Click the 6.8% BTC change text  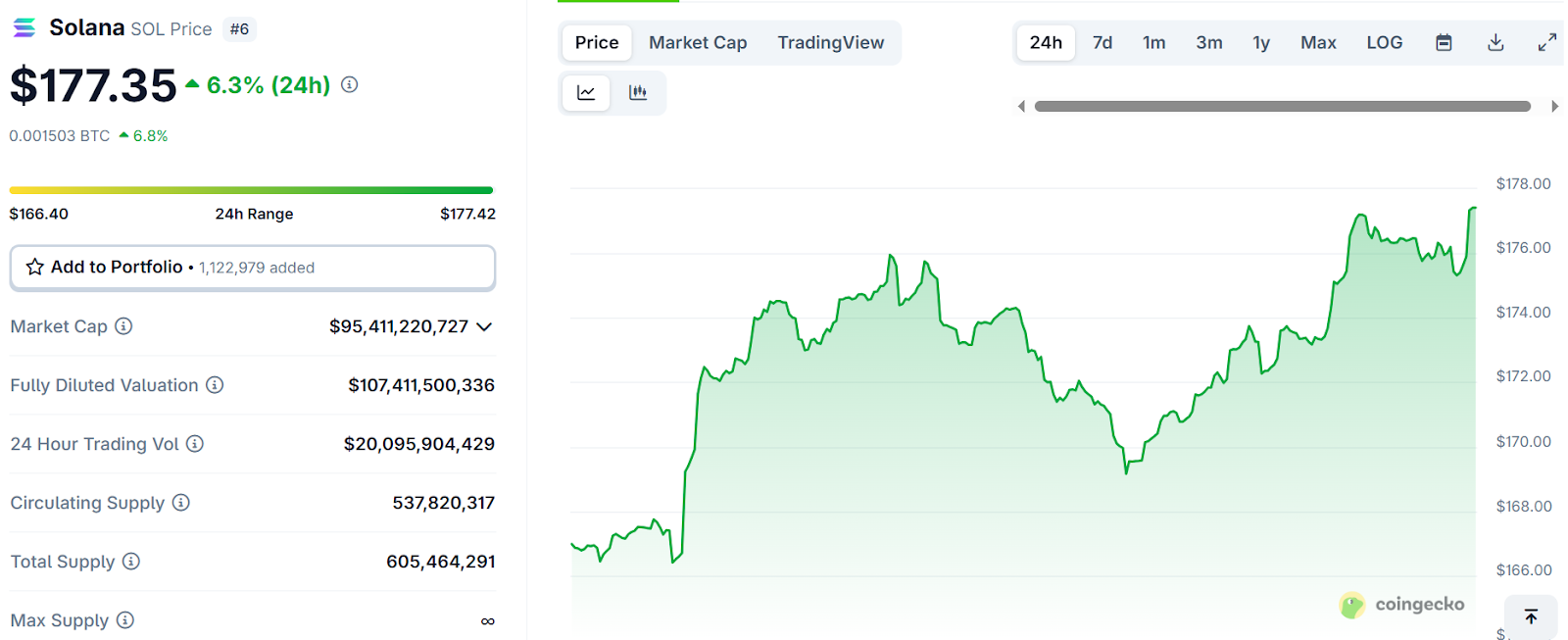pos(150,136)
